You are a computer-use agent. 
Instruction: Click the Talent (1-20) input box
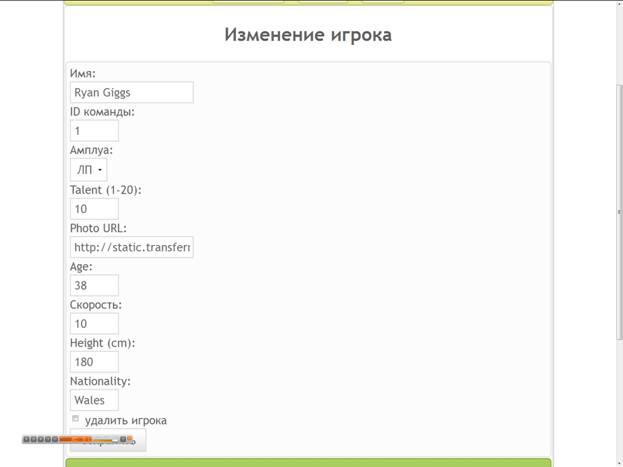point(94,209)
